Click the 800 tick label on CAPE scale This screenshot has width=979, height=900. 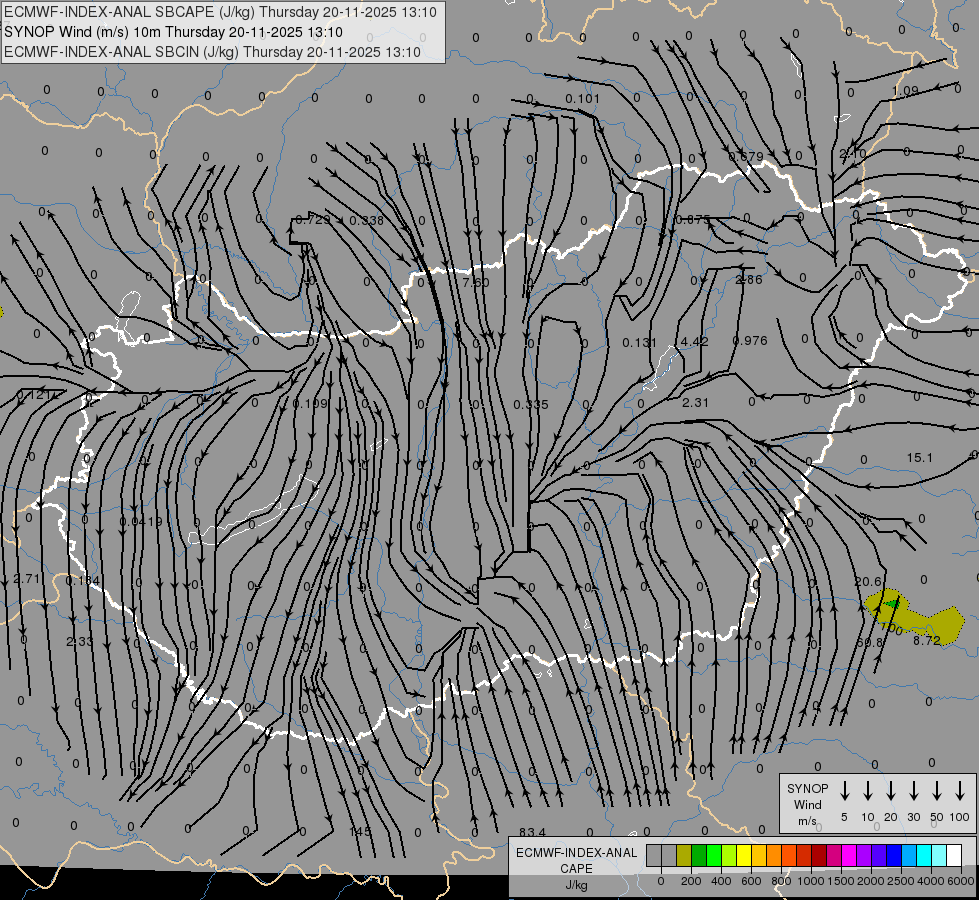[781, 881]
